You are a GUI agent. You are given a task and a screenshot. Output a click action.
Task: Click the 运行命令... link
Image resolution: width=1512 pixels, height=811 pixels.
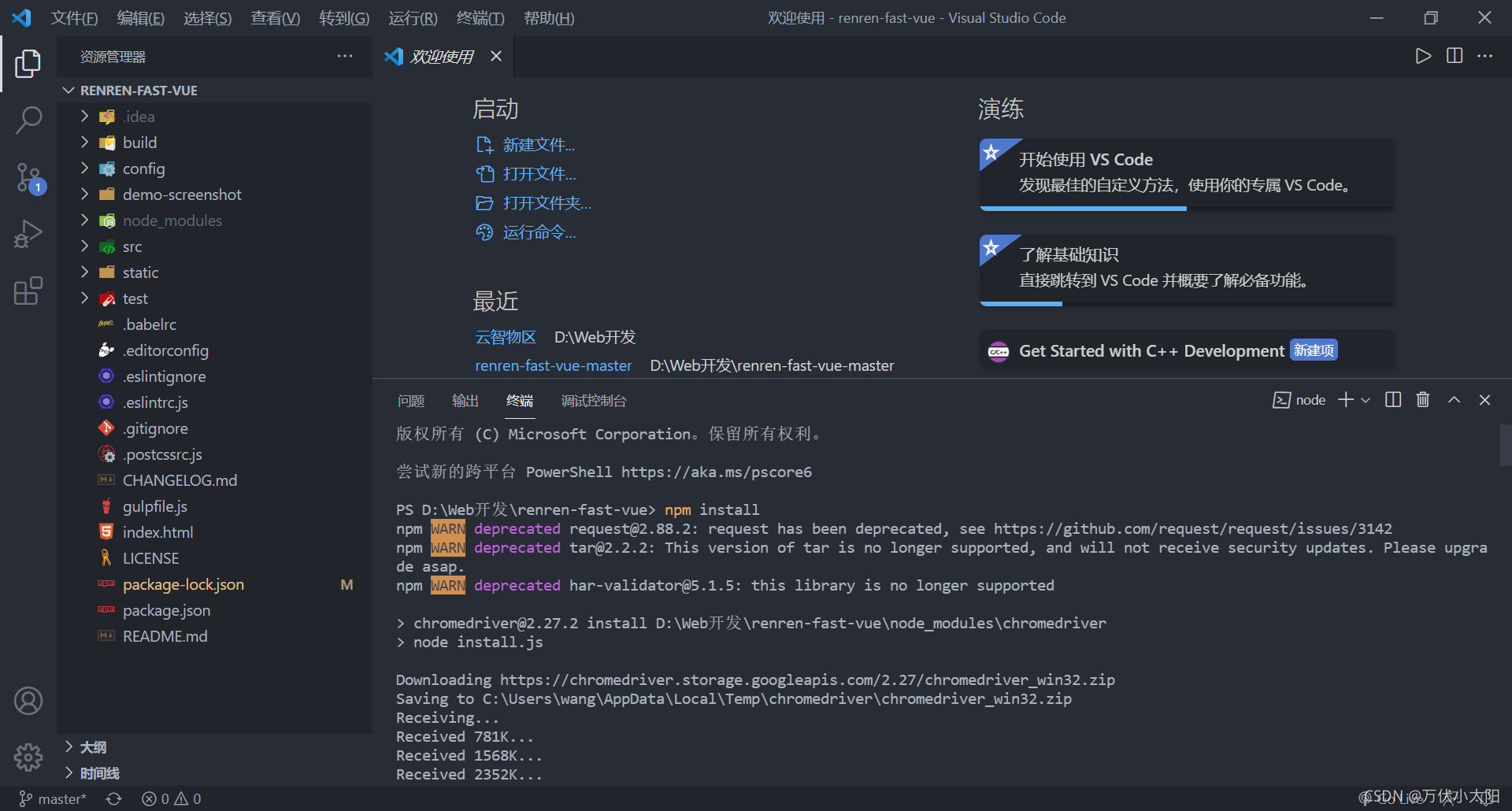tap(527, 232)
